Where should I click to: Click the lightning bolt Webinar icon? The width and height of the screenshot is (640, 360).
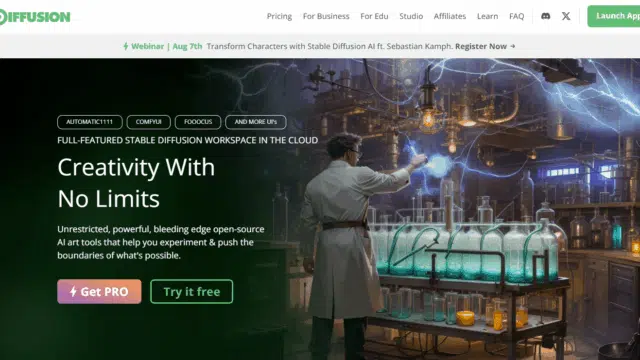(x=126, y=46)
